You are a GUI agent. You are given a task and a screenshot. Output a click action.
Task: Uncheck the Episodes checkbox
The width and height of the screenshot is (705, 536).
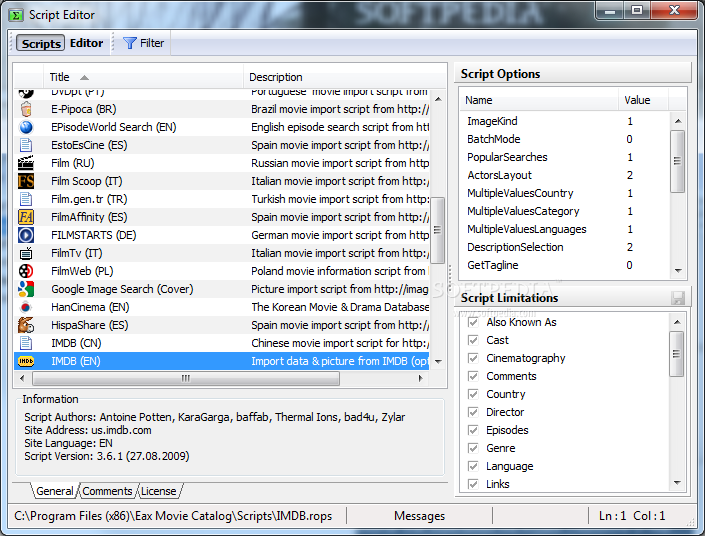pyautogui.click(x=473, y=430)
